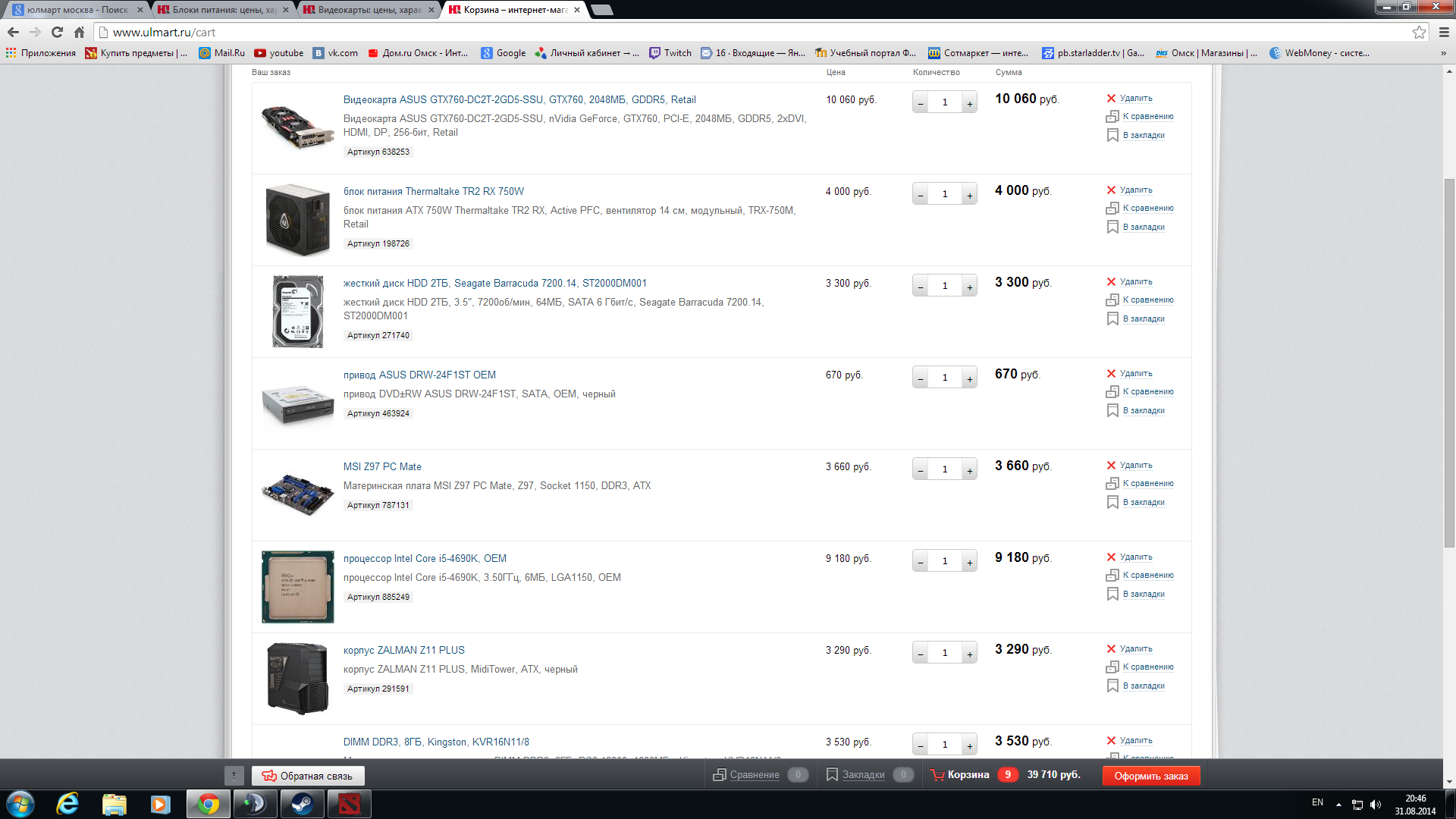
Task: Click compare icon for Thermaltake TR2 RX 750W
Action: click(x=1112, y=209)
